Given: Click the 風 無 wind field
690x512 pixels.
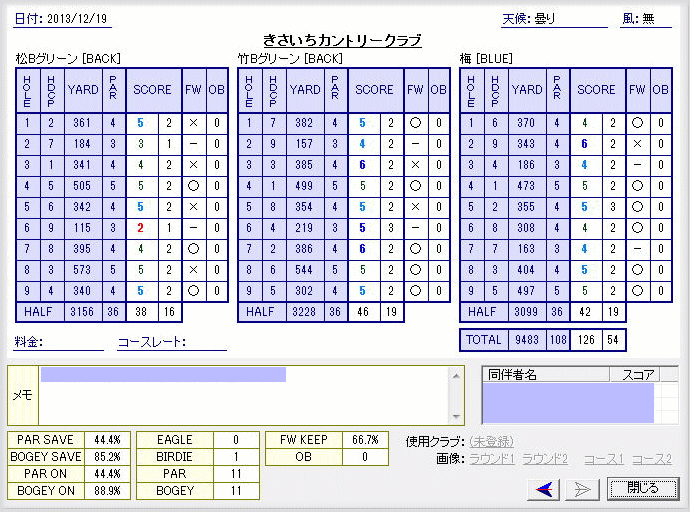Looking at the screenshot, I should (x=646, y=19).
